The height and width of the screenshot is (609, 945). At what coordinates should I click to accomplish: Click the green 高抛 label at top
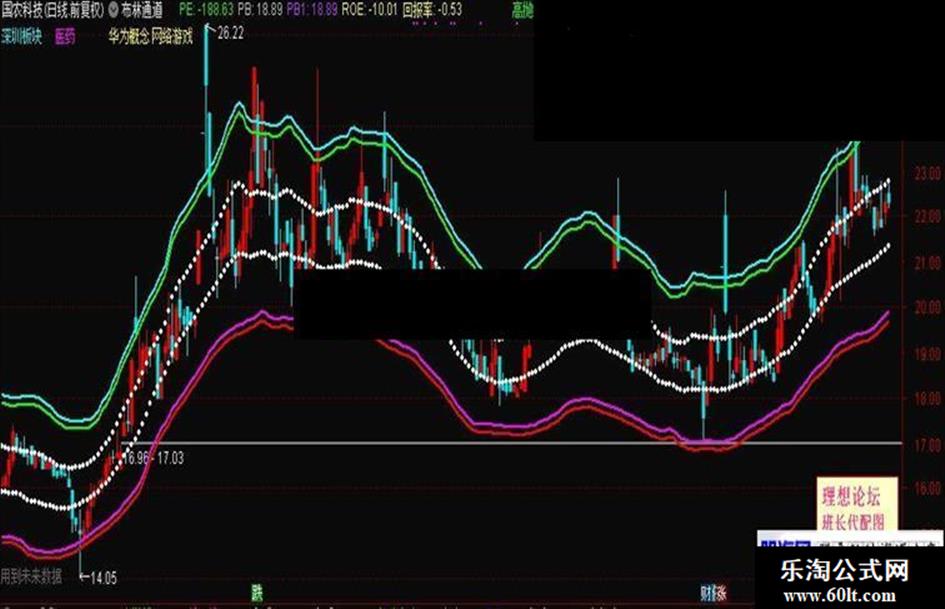coord(523,10)
